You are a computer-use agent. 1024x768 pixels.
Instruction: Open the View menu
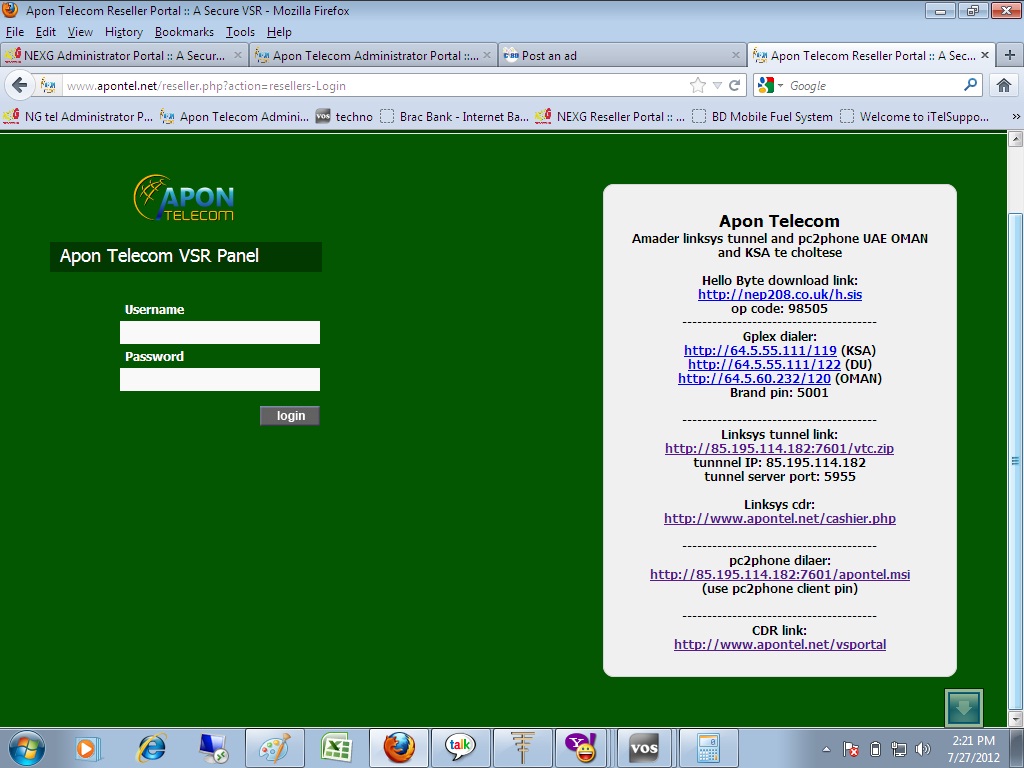click(80, 32)
